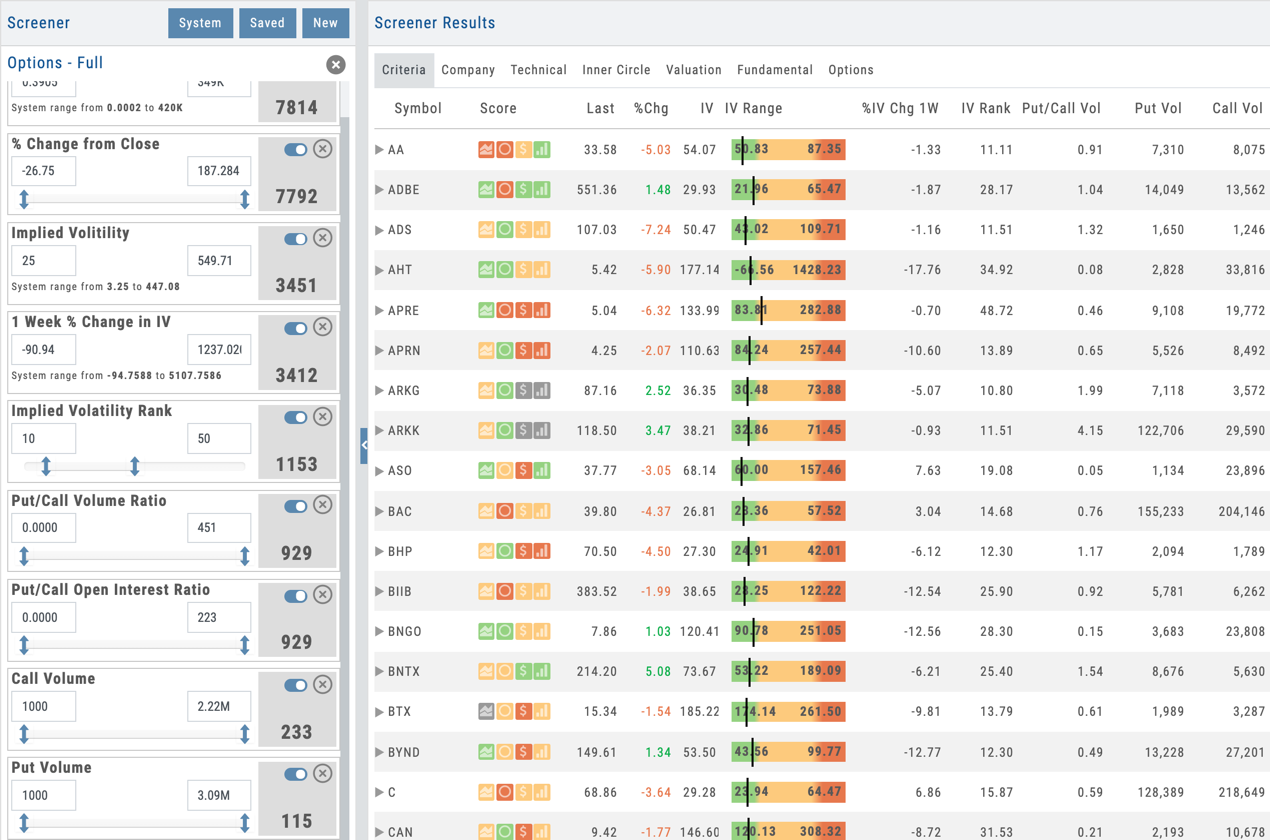Click the dollar score icon for AA
1270x840 pixels.
click(523, 150)
